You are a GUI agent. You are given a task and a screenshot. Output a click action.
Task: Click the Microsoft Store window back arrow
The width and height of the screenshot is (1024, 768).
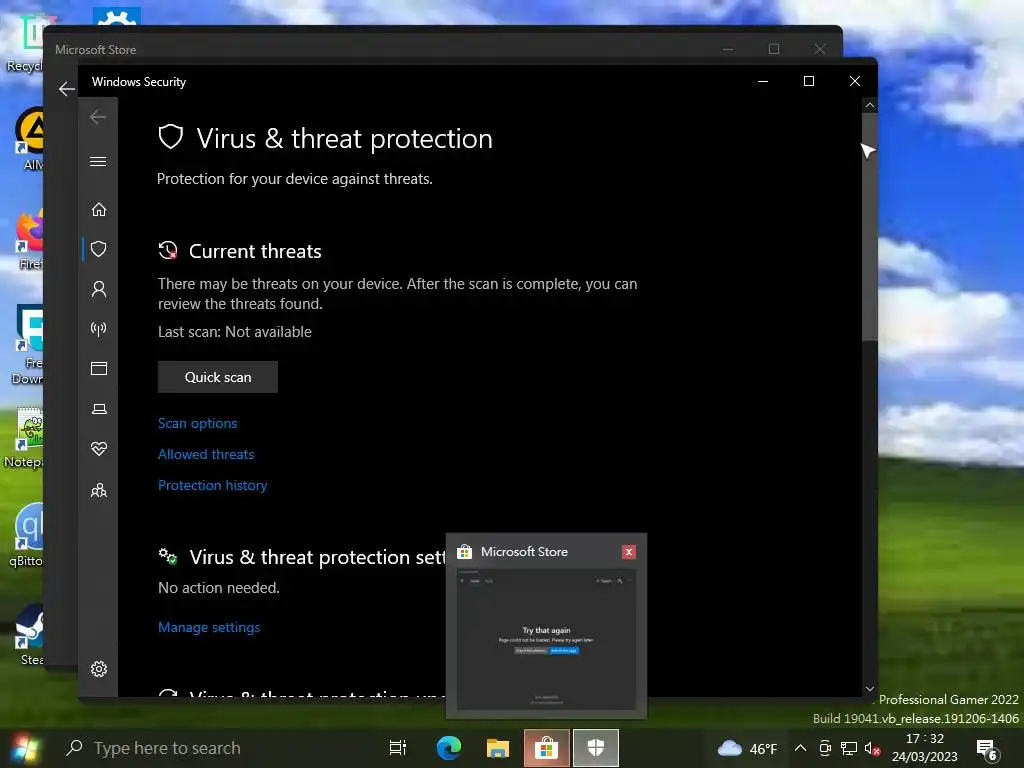[67, 89]
